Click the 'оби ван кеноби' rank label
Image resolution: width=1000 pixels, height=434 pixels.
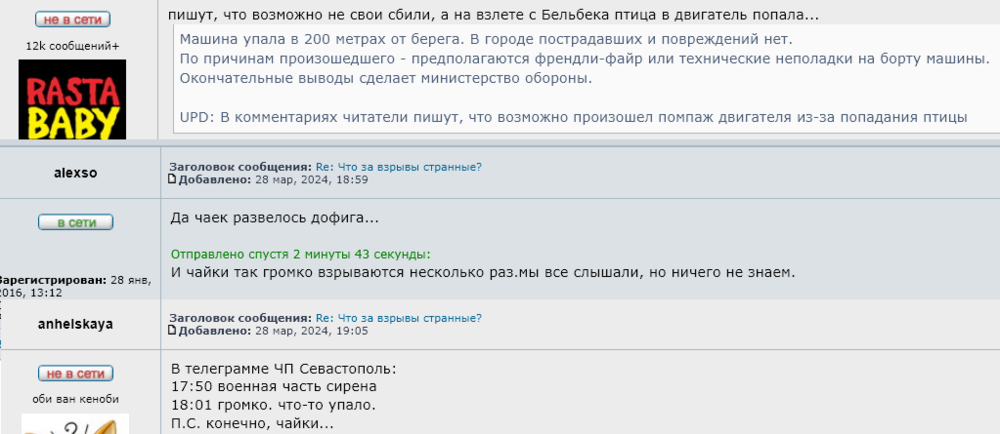[x=75, y=399]
